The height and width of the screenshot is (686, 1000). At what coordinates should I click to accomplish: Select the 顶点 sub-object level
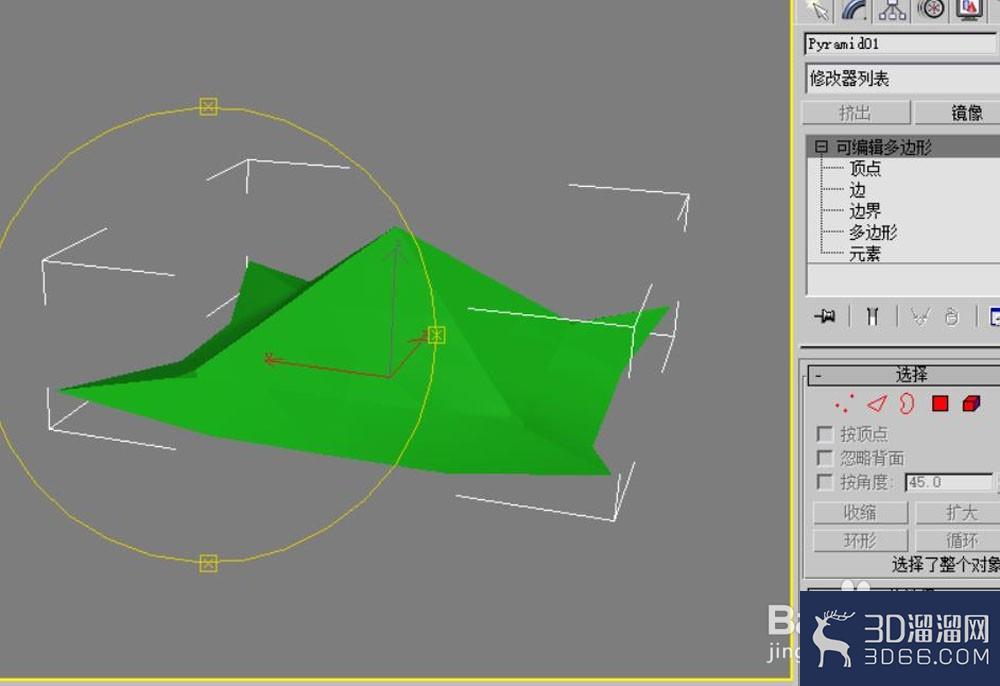click(865, 168)
